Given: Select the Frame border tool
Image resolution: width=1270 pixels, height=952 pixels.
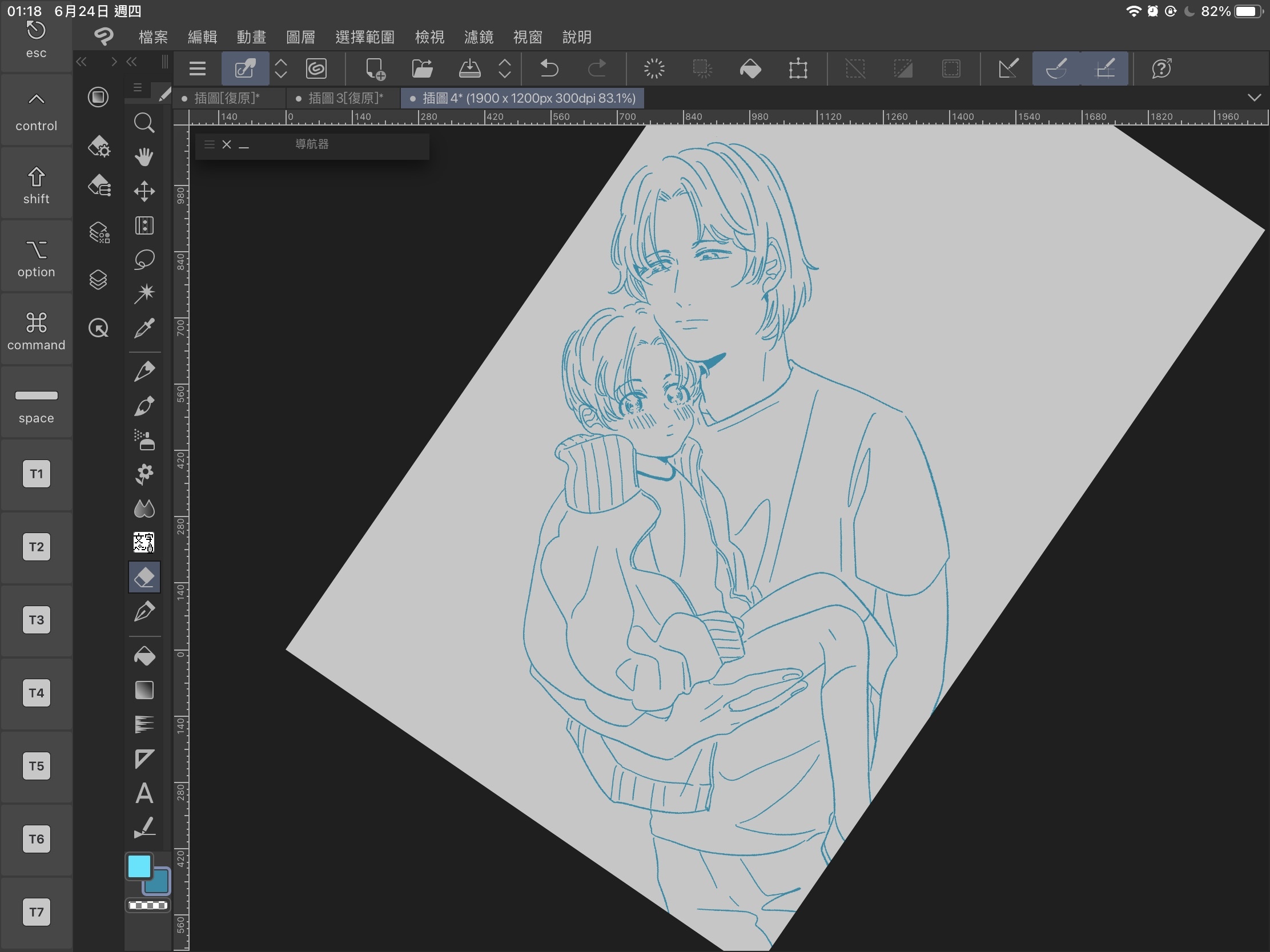Looking at the screenshot, I should coord(143,759).
